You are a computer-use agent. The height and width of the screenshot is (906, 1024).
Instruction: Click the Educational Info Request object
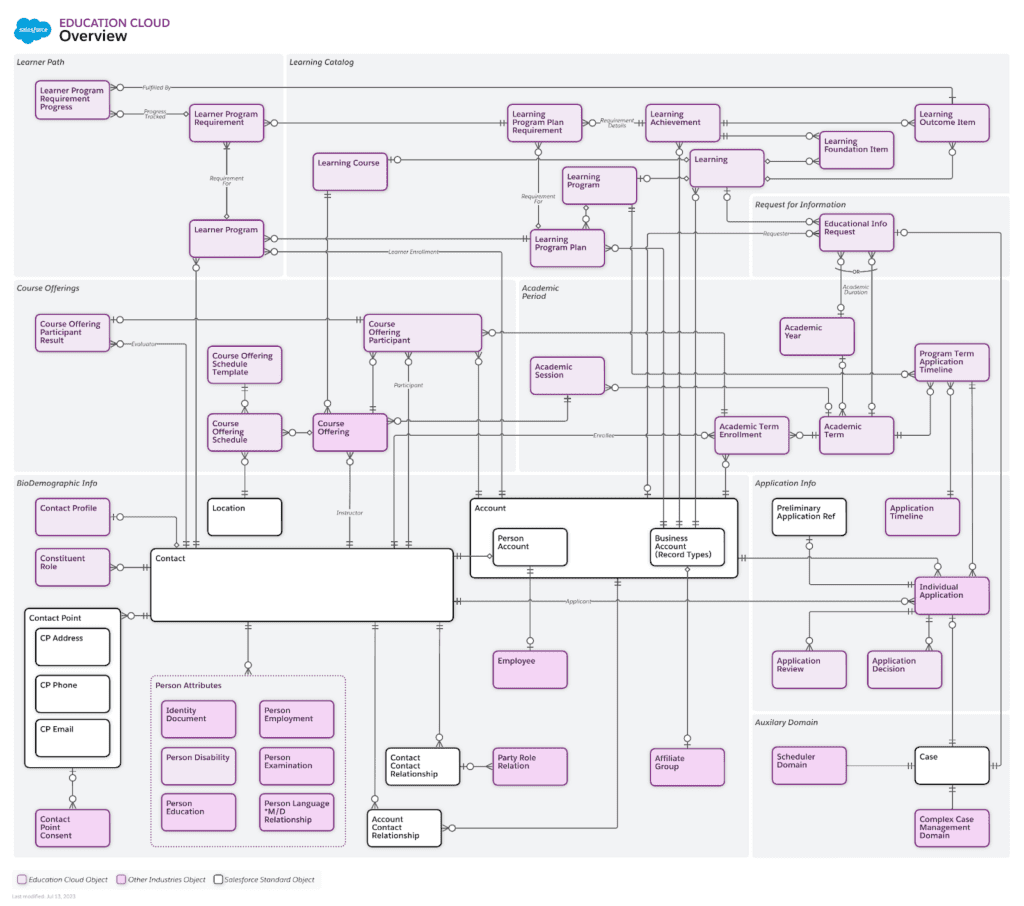[856, 232]
